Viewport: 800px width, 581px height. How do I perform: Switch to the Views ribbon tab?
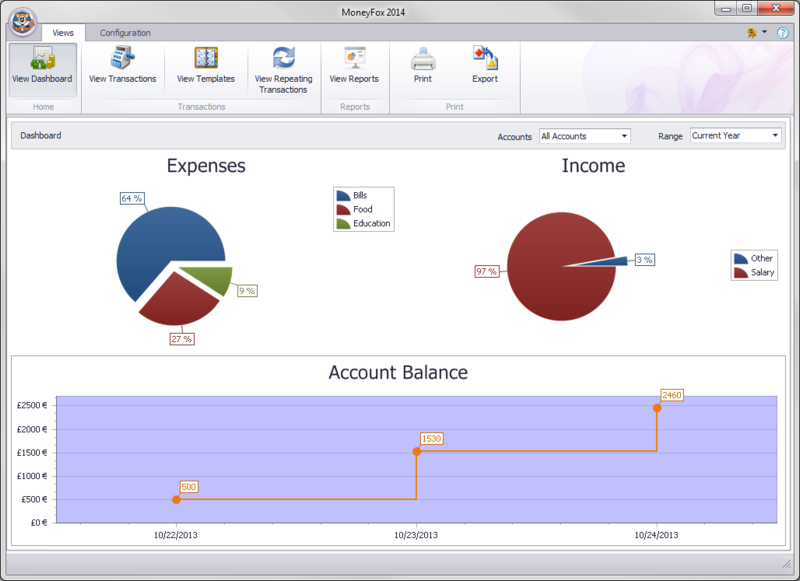[63, 33]
